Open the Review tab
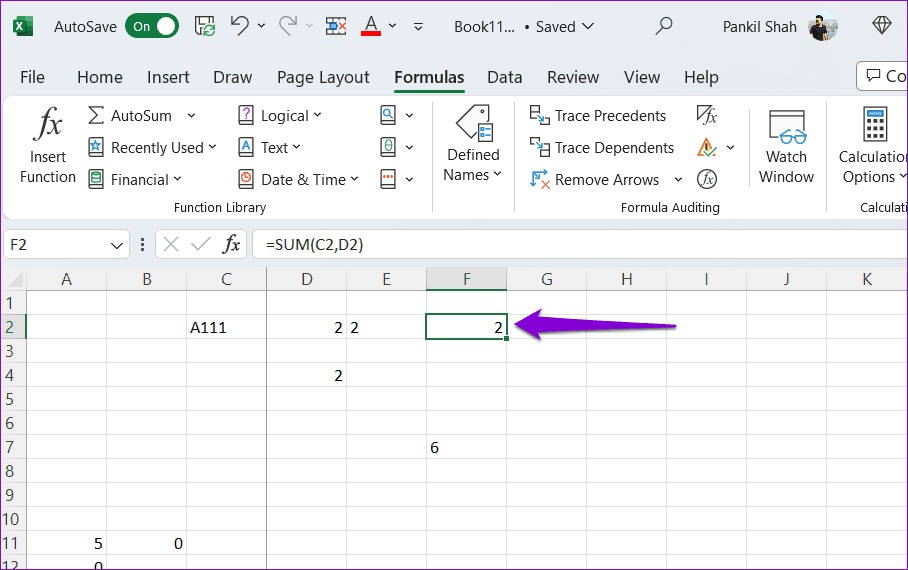 [x=573, y=77]
